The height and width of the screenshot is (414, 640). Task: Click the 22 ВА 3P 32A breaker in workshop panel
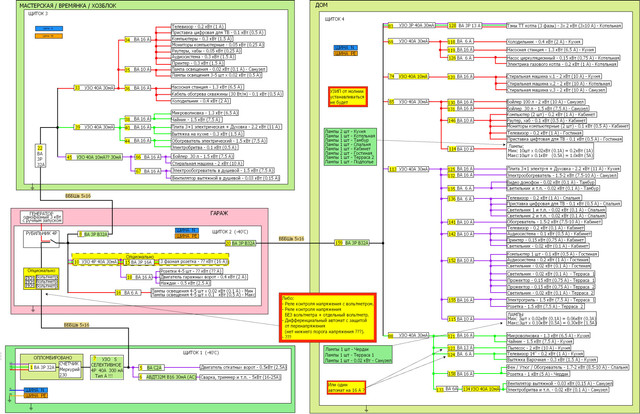pyautogui.click(x=40, y=156)
